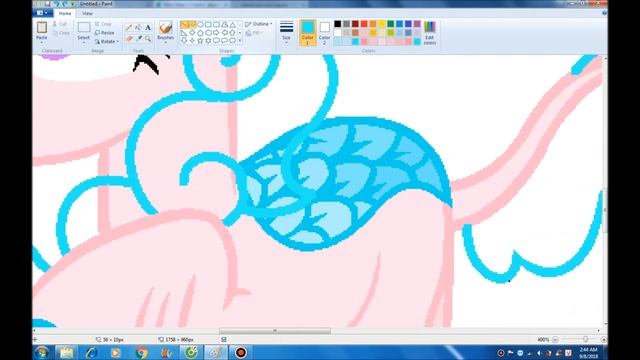This screenshot has width=640, height=360.
Task: Activate Color 2 background selector
Action: pyautogui.click(x=324, y=33)
